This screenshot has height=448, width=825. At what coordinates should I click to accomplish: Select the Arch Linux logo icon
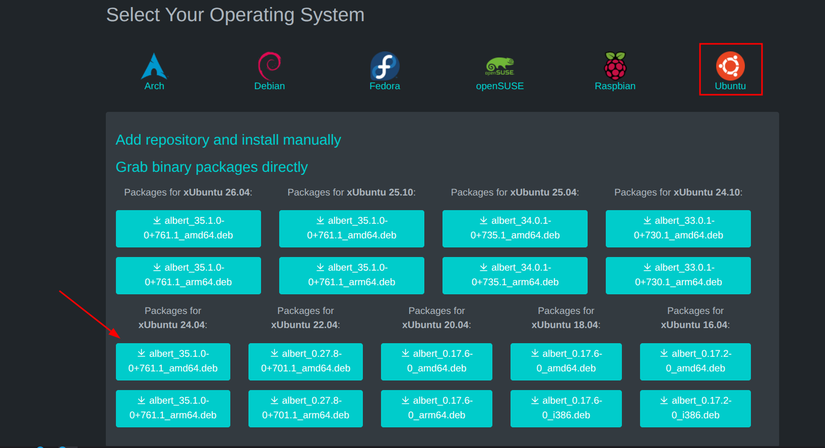pos(154,66)
